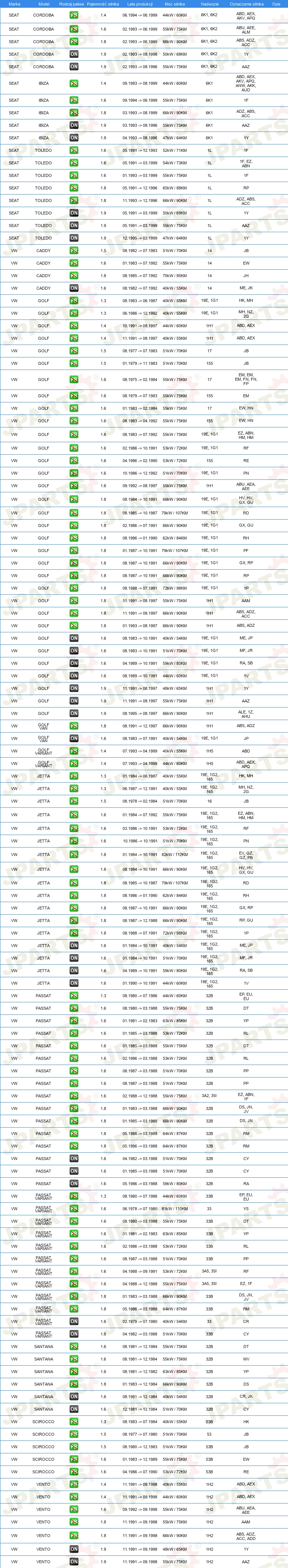This screenshot has width=288, height=1568.
Task: Click diesel ON icon in GOLF RA, SB row
Action: [74, 663]
